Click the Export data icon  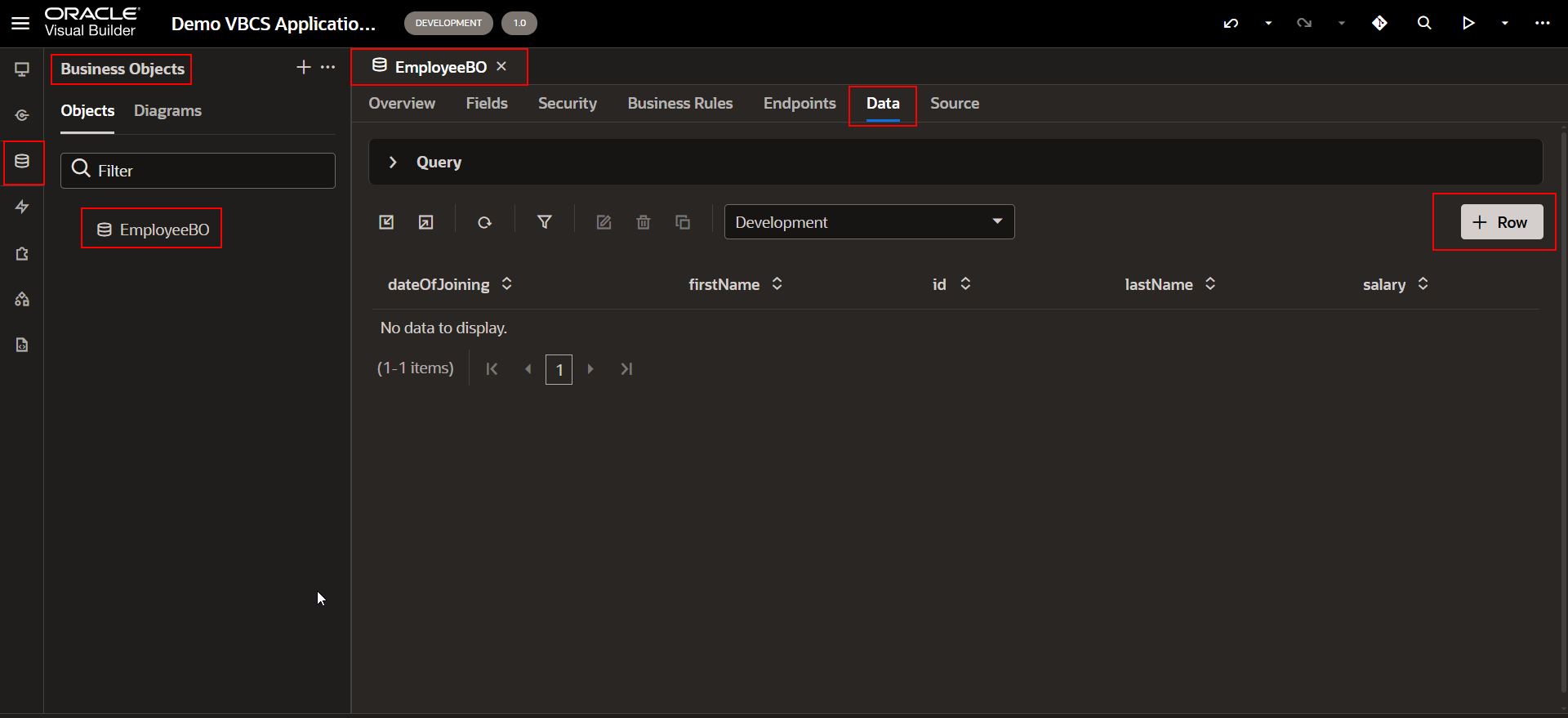point(425,222)
